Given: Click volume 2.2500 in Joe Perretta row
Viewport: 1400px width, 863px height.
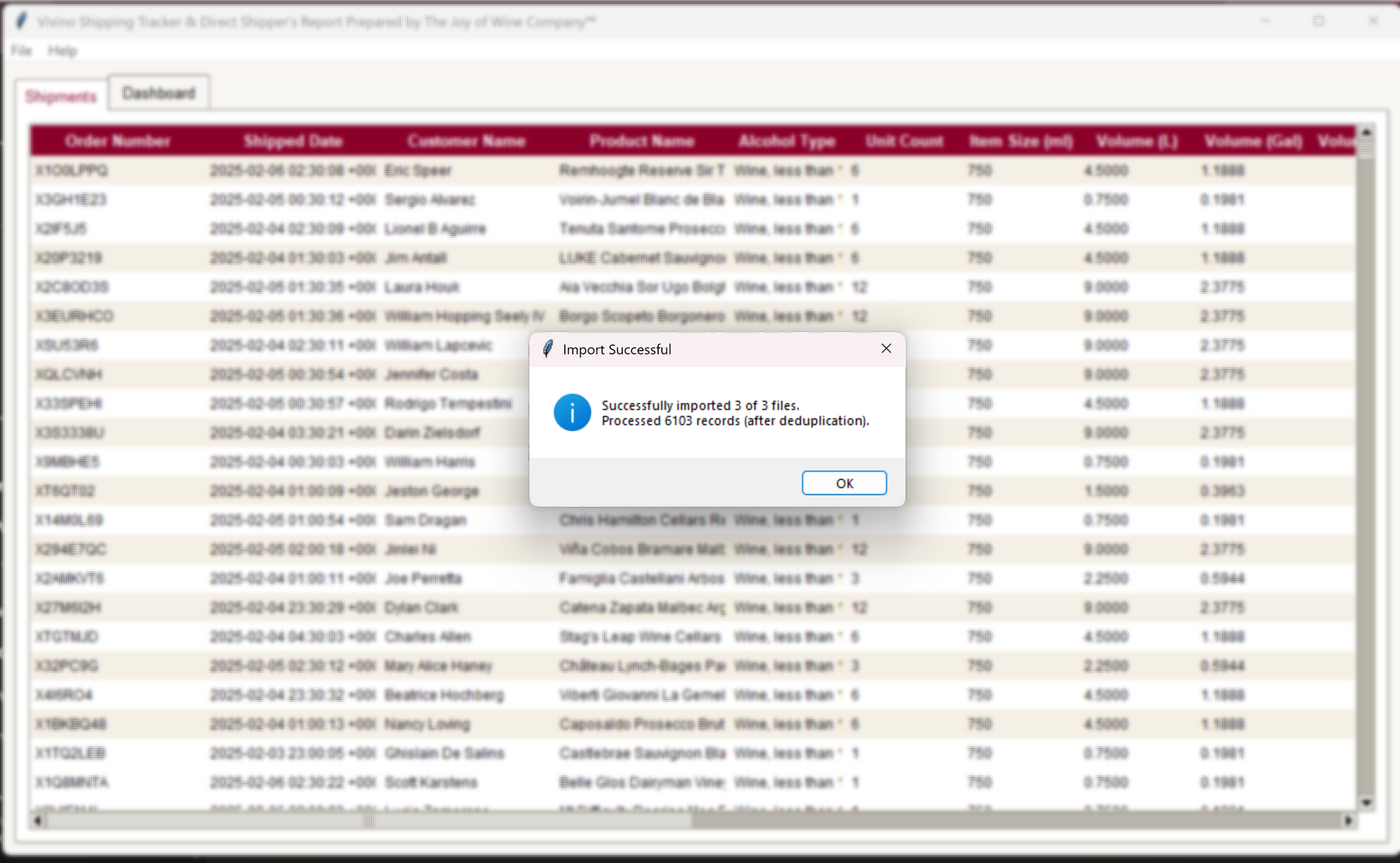Looking at the screenshot, I should pyautogui.click(x=1106, y=579).
